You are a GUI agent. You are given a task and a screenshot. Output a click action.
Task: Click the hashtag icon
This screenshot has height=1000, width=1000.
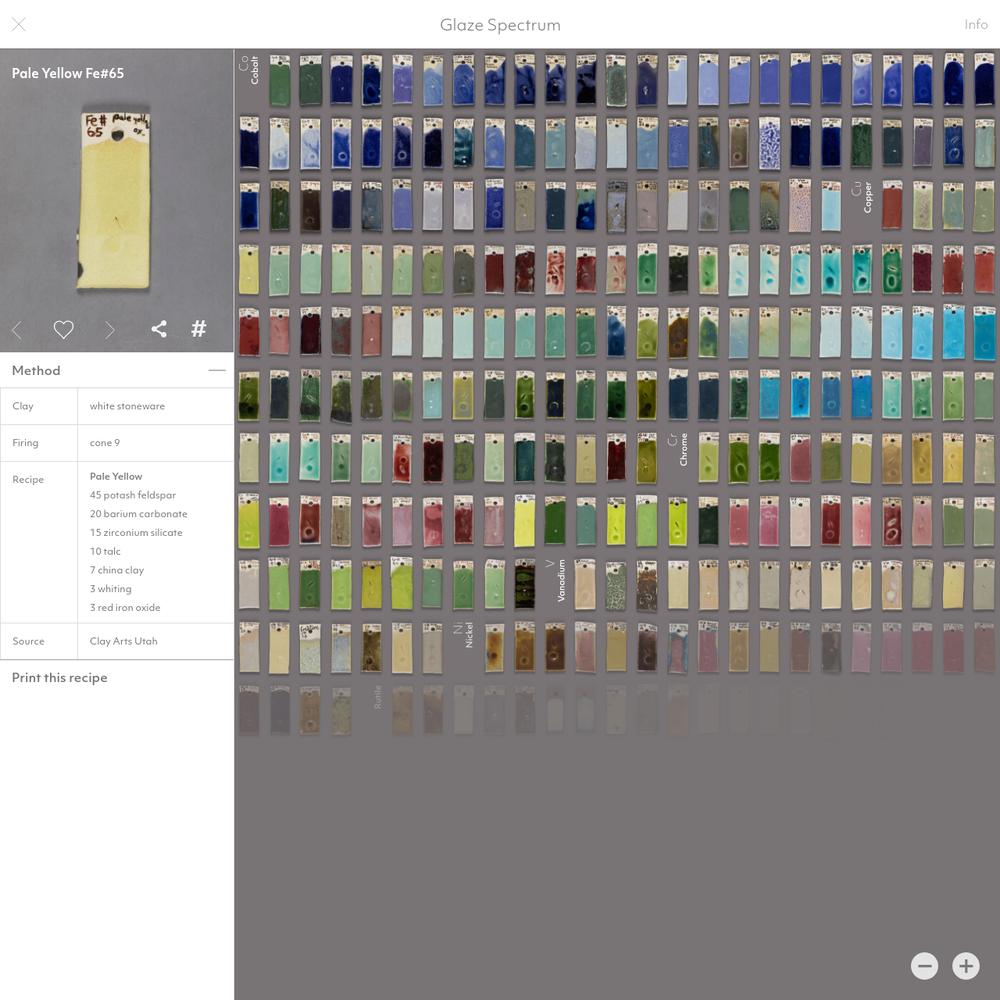tap(199, 329)
